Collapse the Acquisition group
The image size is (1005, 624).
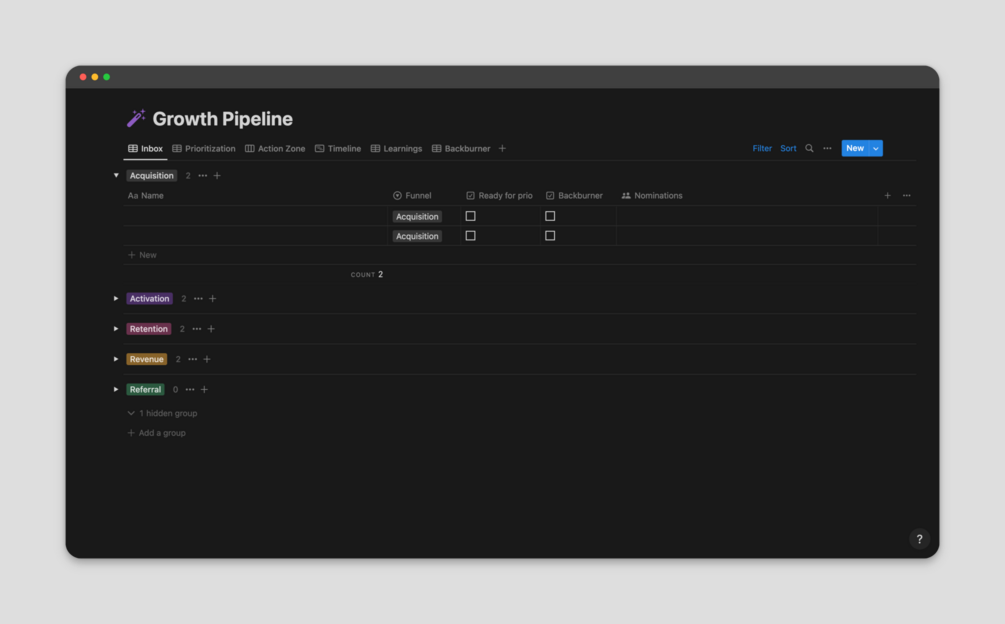116,176
